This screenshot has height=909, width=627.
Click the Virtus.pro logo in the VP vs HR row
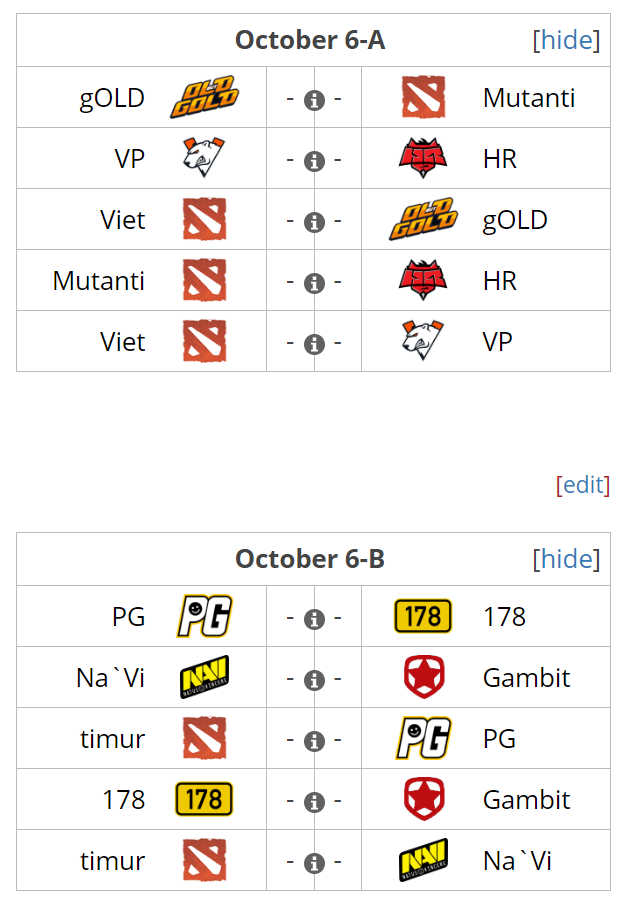point(204,158)
